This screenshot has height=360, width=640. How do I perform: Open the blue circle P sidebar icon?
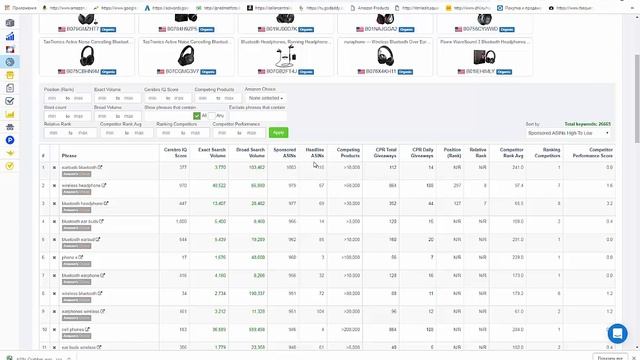point(10,140)
